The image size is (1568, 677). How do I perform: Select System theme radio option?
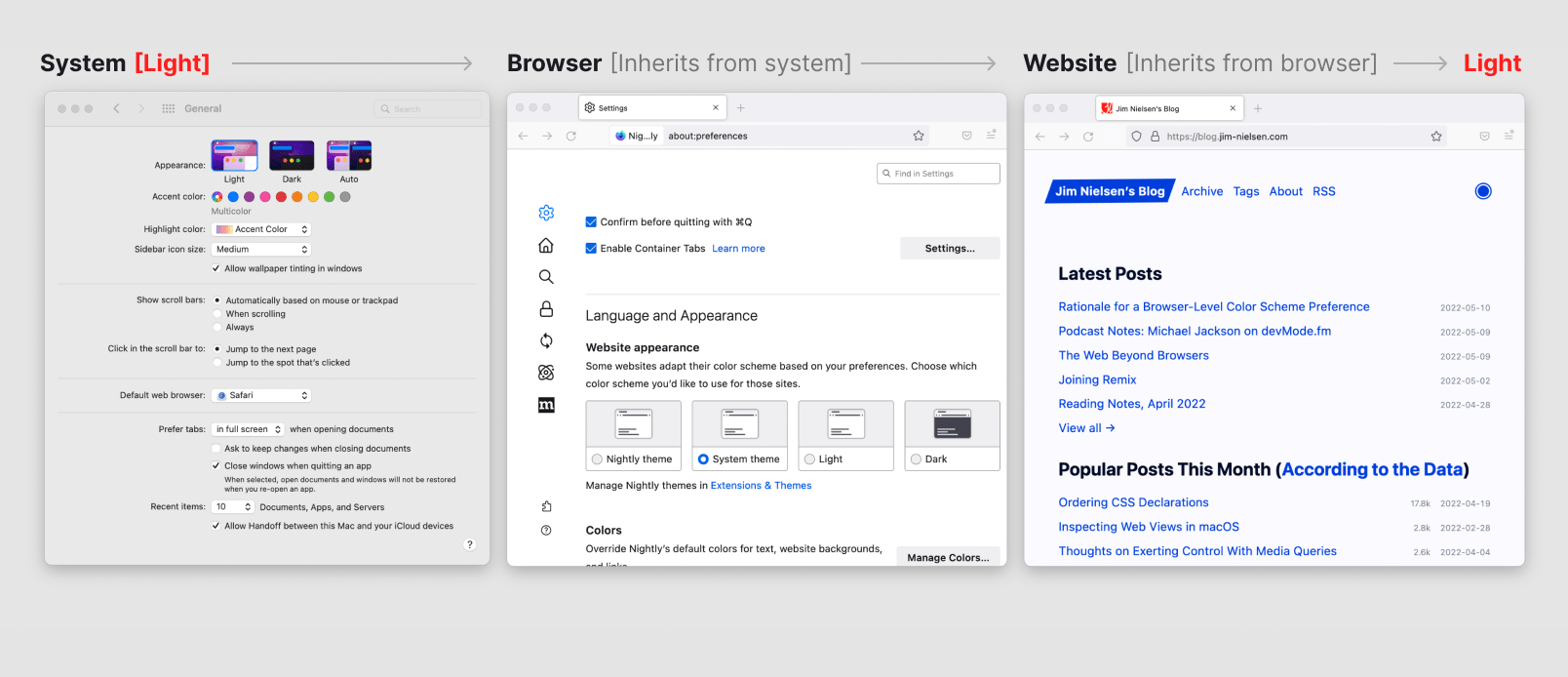(x=703, y=459)
